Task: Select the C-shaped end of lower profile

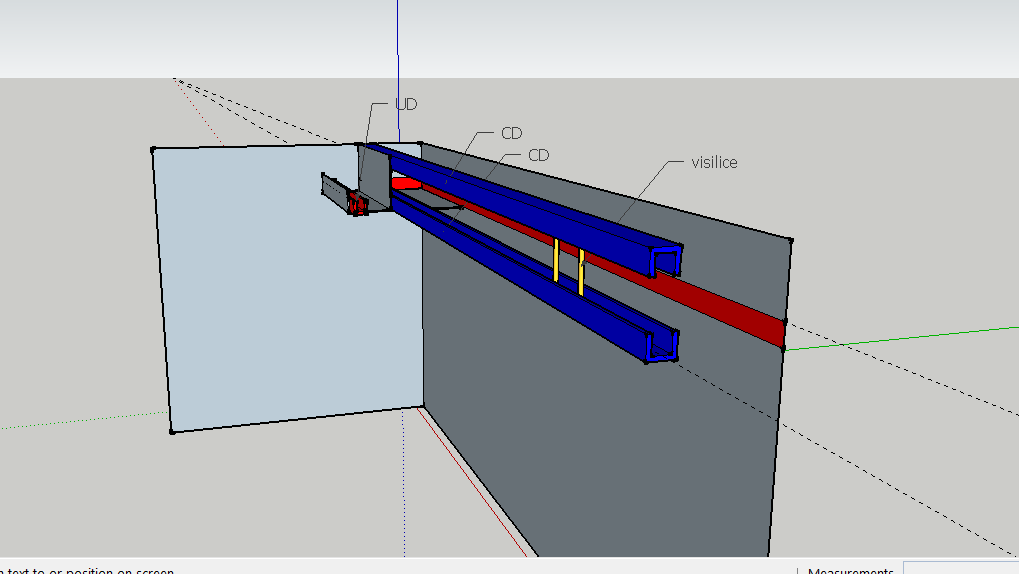Action: point(661,346)
